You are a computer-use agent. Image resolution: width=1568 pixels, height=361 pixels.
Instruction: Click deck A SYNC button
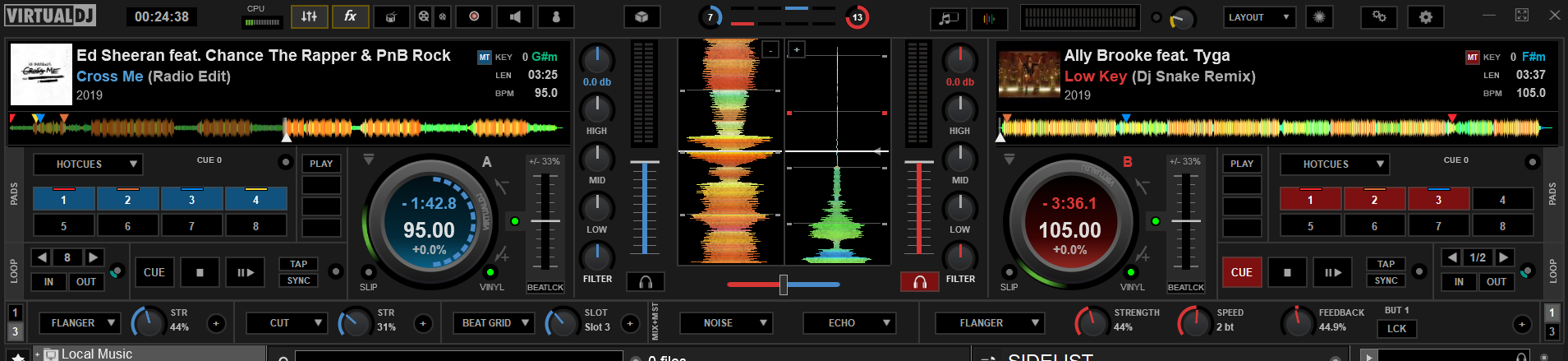coord(299,280)
